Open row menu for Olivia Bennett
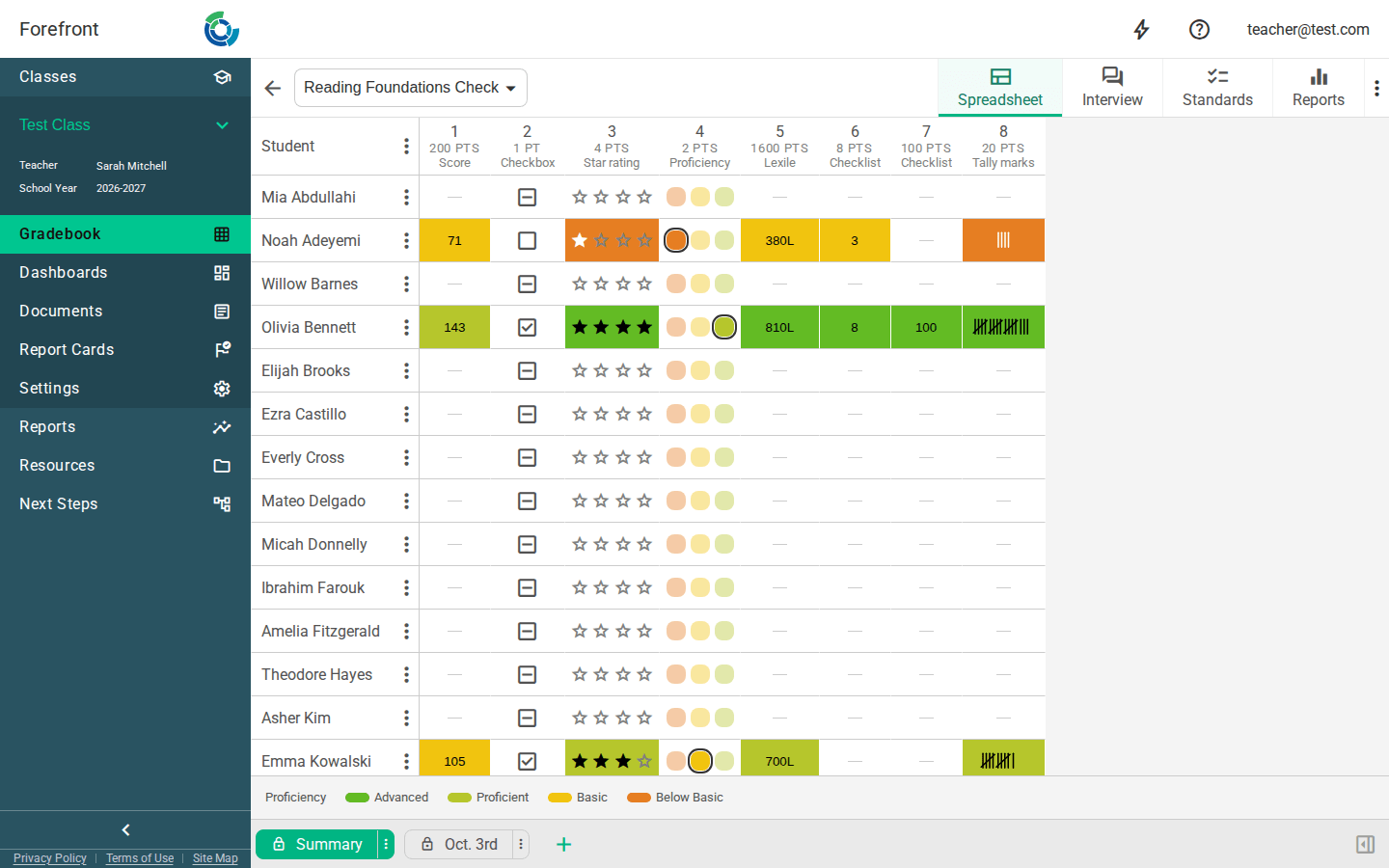 point(406,327)
